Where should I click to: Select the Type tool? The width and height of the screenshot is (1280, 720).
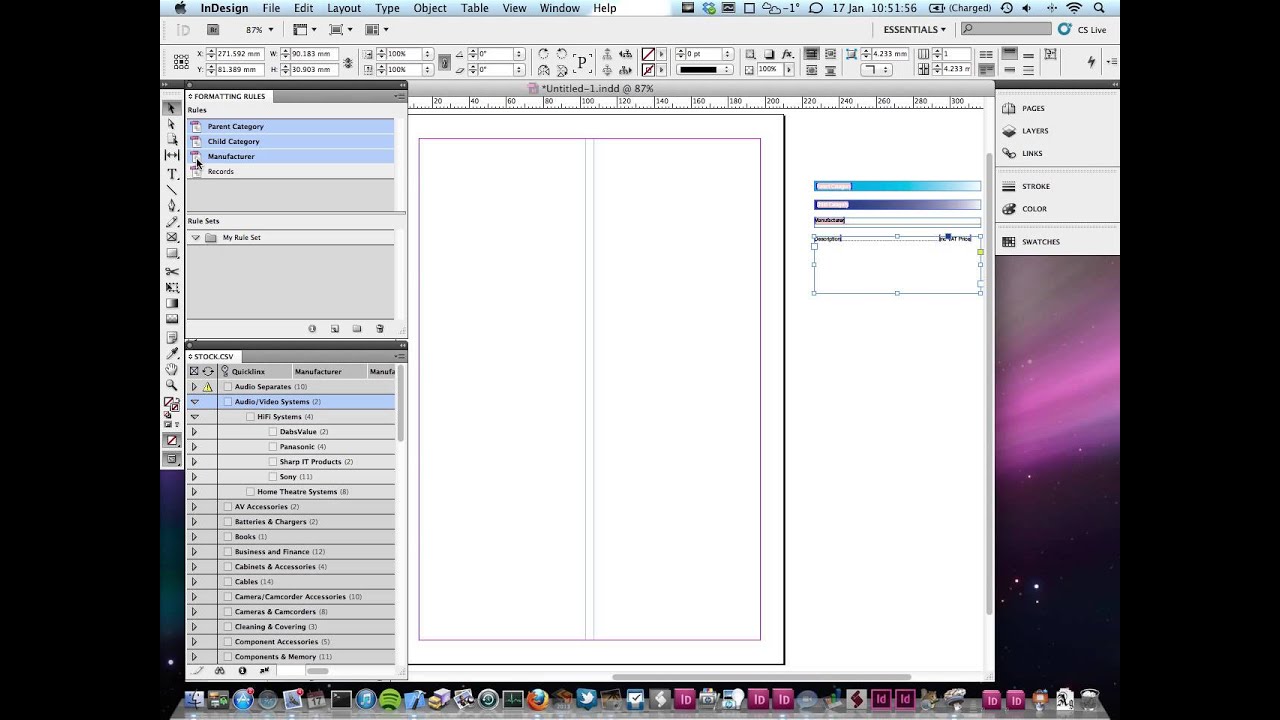(171, 174)
